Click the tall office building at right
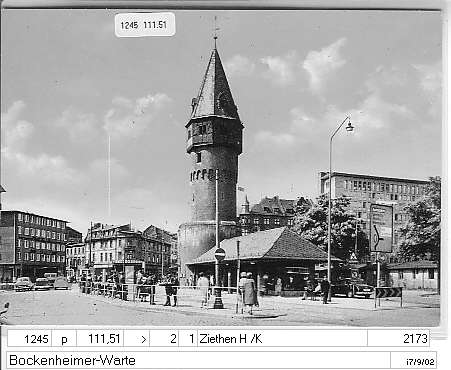Viewport: 451px width, 370px height. pyautogui.click(x=373, y=200)
